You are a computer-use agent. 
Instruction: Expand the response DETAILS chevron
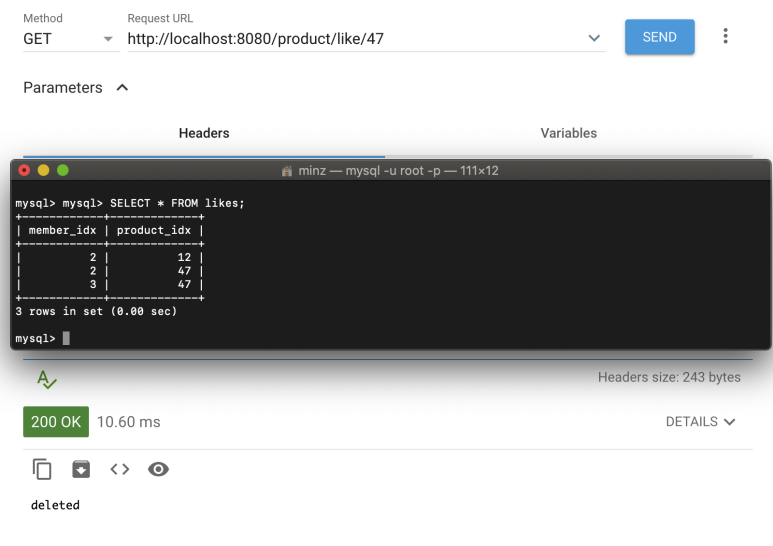coord(730,422)
